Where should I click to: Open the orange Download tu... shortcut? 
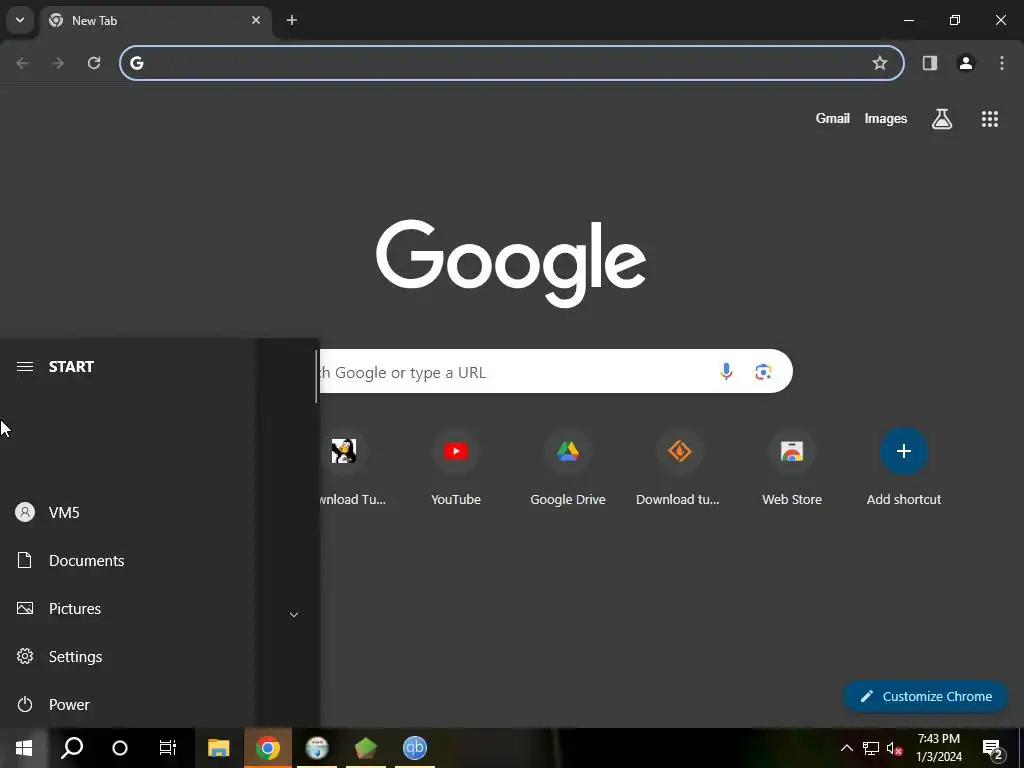[x=679, y=468]
